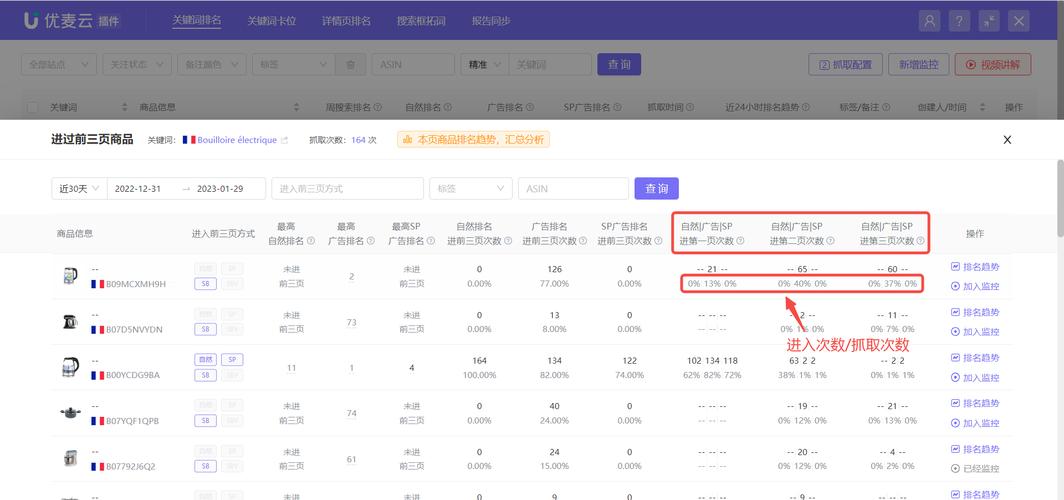The width and height of the screenshot is (1064, 500).
Task: Click help icon beside 进第一页次数 header
Action: (x=741, y=241)
